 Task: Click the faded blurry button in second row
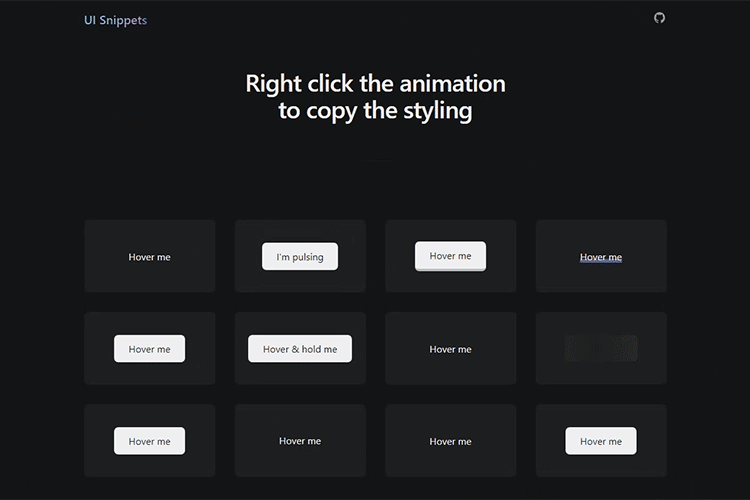coord(601,348)
